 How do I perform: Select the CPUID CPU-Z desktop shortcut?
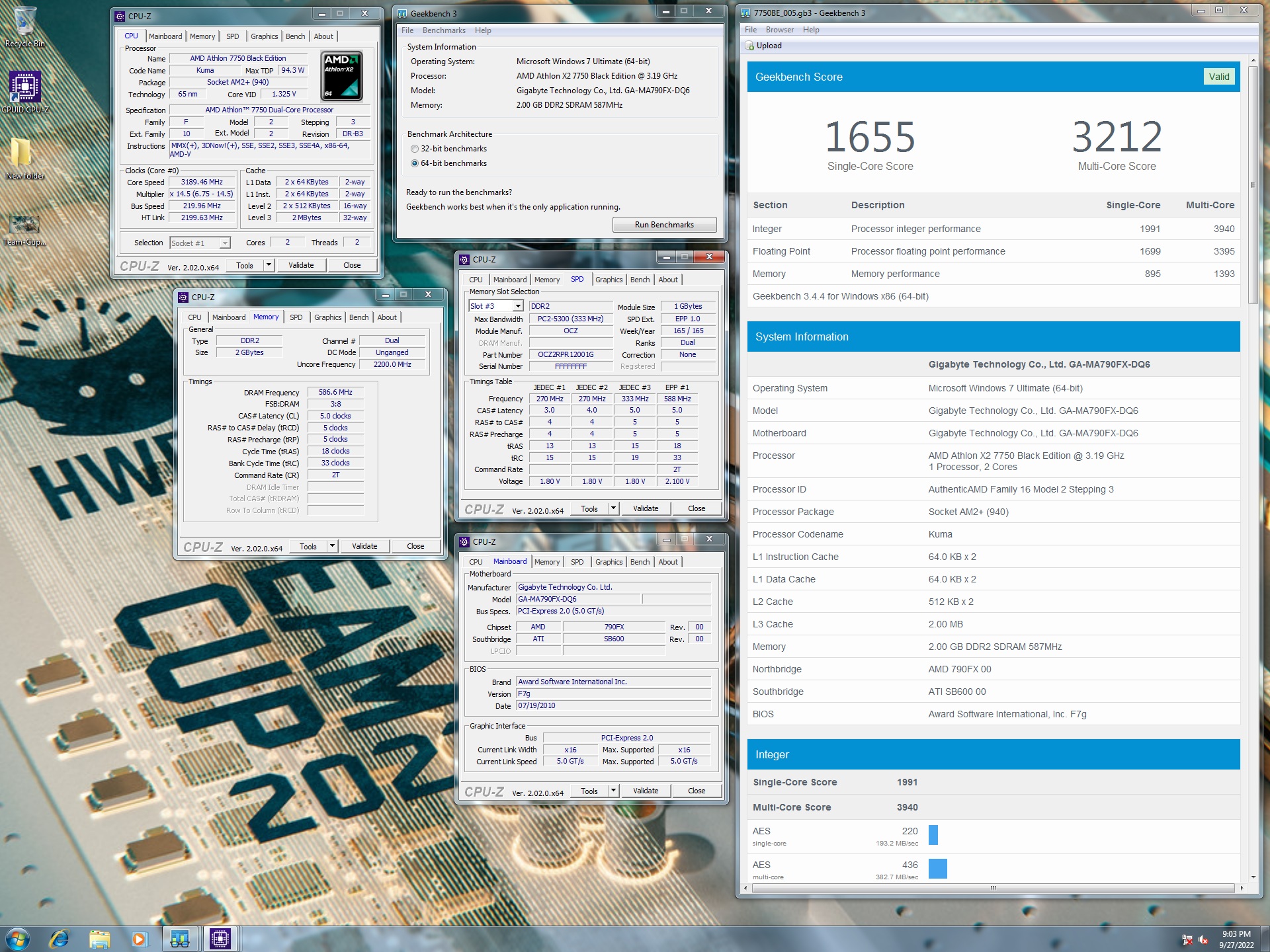[24, 93]
